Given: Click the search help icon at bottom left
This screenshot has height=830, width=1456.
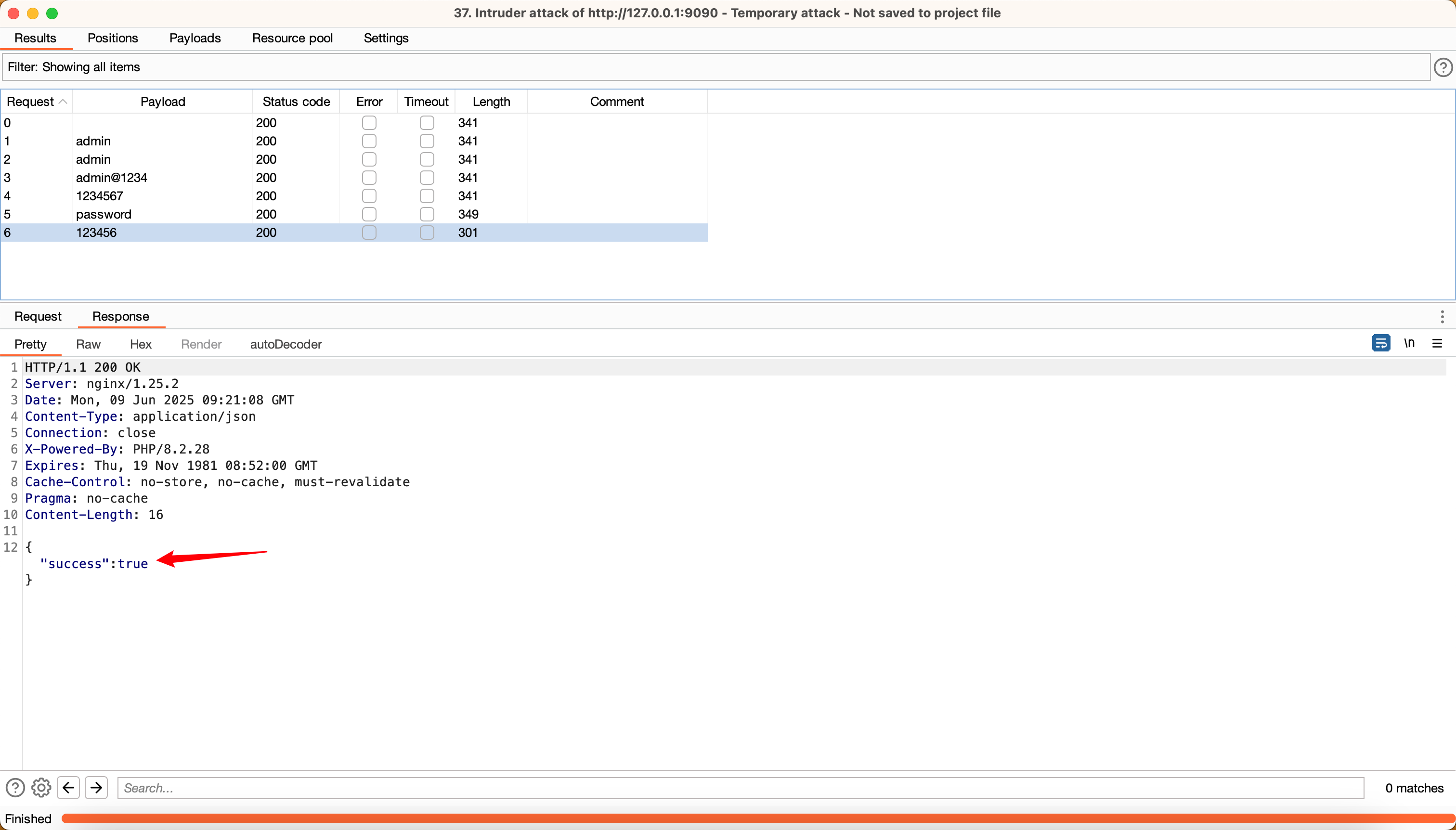Looking at the screenshot, I should point(15,788).
